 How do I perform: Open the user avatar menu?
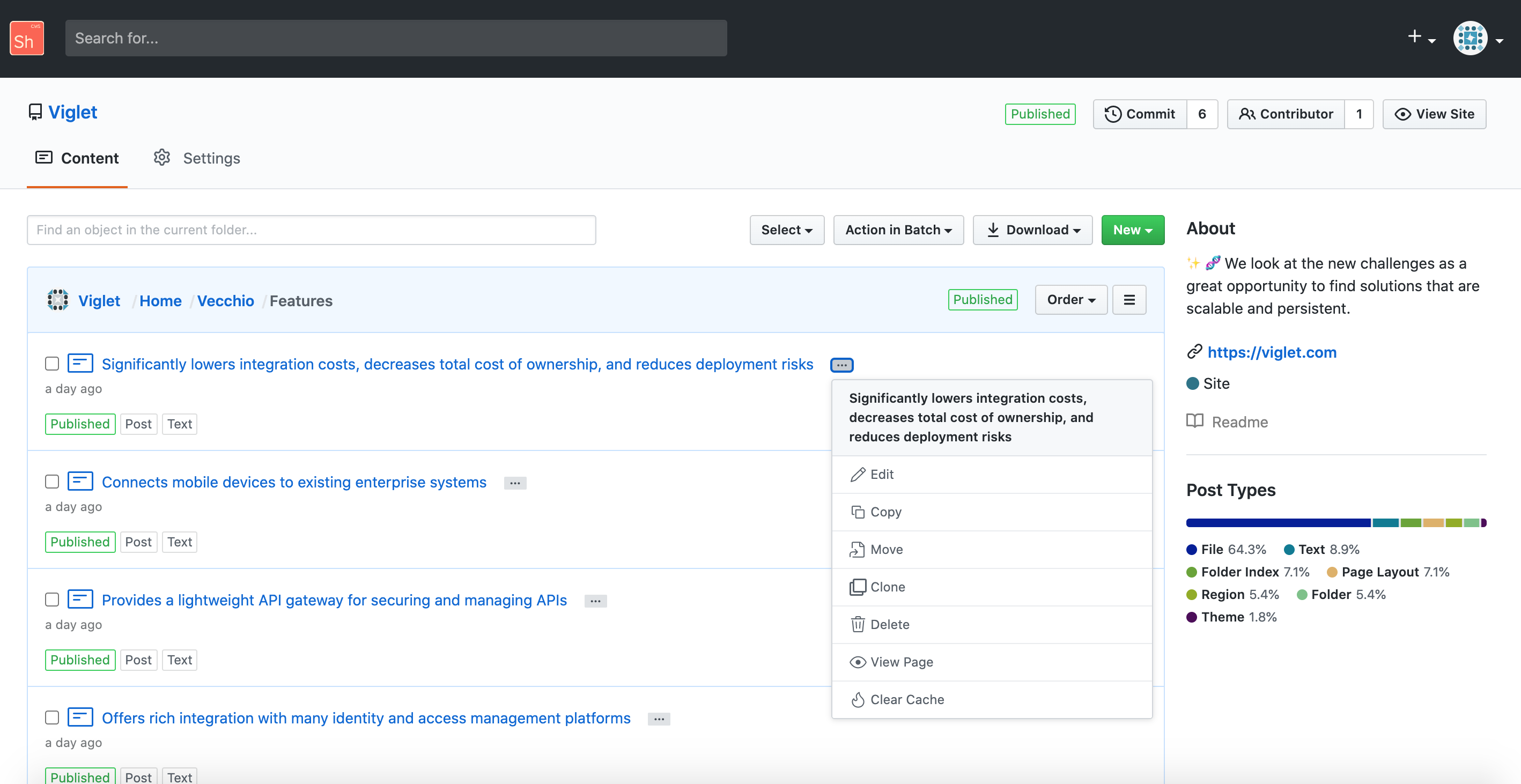click(1470, 39)
